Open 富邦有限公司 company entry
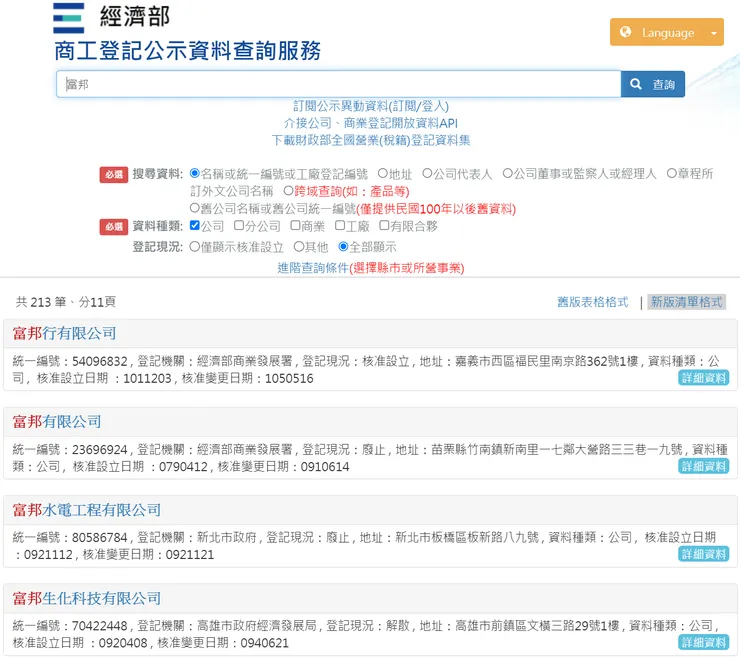 point(57,422)
